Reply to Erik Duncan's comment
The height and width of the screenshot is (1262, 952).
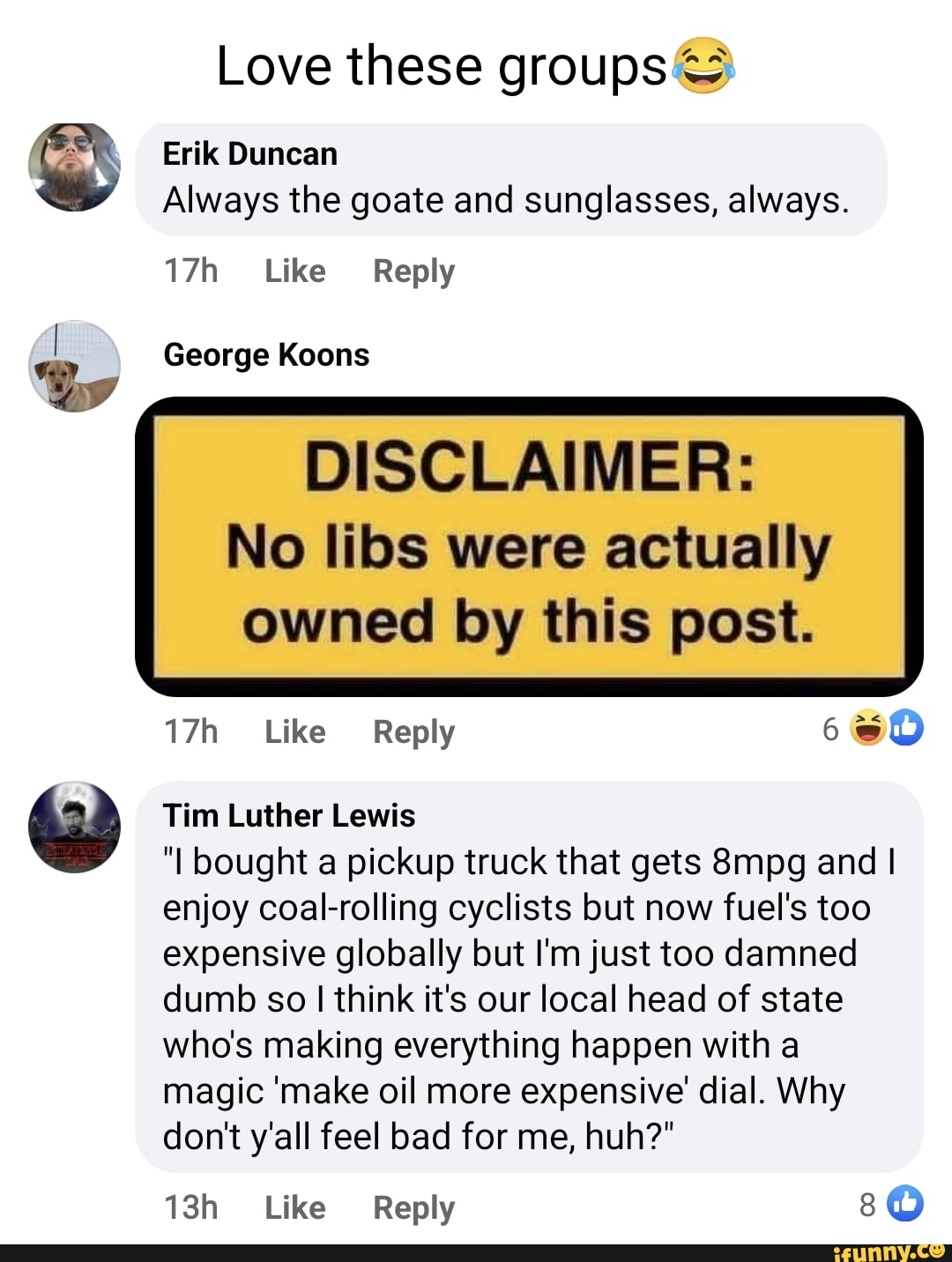coord(413,271)
